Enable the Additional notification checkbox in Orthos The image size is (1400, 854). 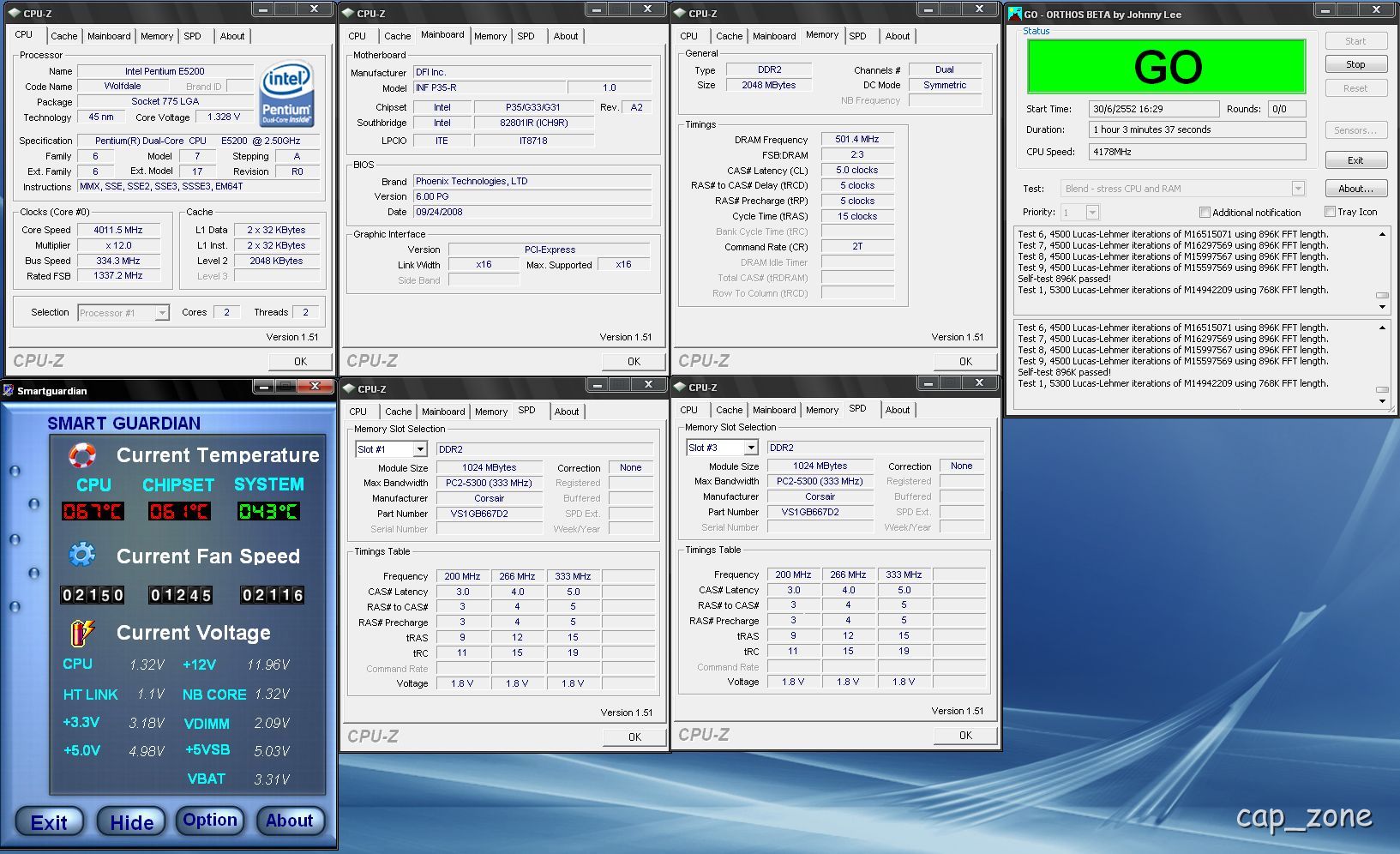click(x=1205, y=212)
